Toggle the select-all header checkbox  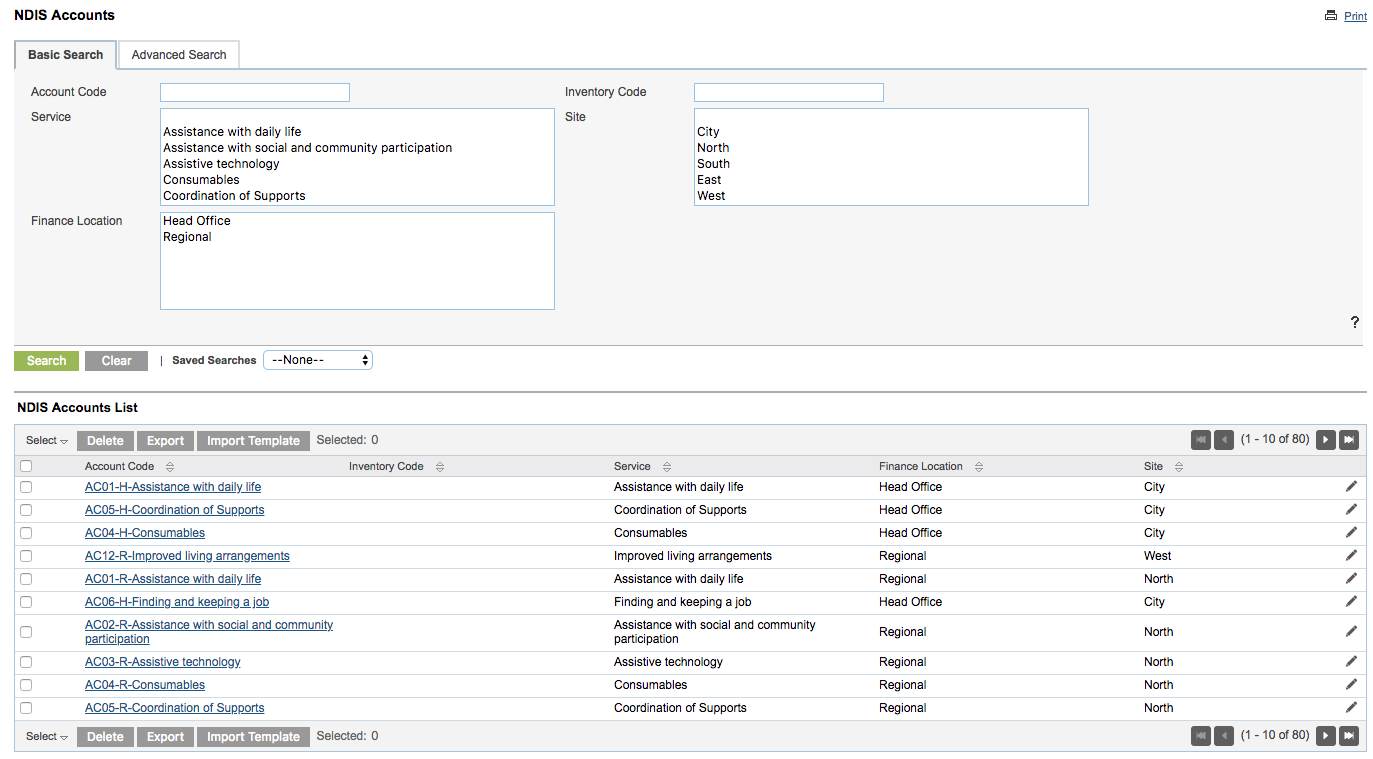pos(26,466)
